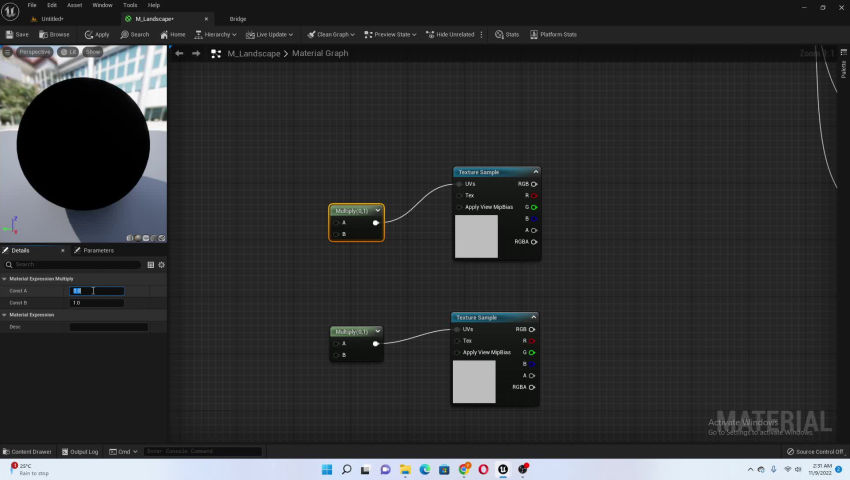
Task: Collapse upper Multiply node dropdown arrow
Action: 378,210
